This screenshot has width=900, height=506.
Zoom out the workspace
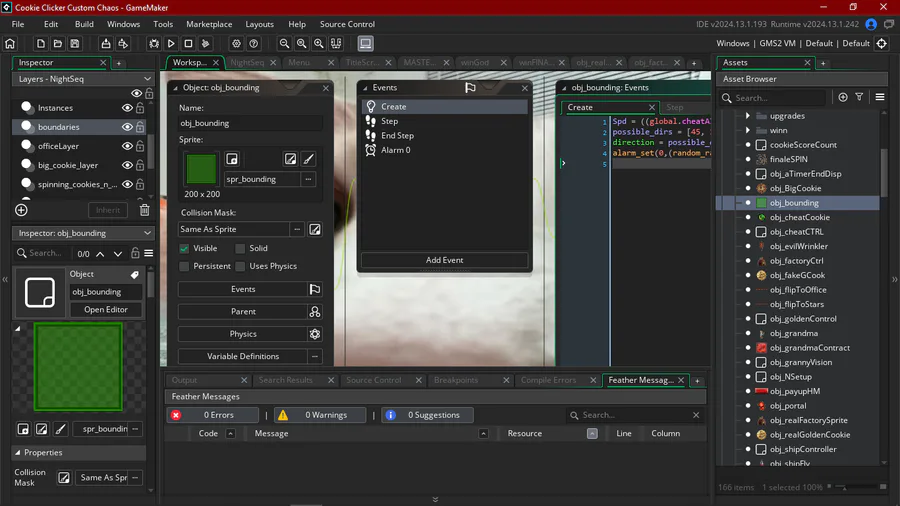point(284,44)
